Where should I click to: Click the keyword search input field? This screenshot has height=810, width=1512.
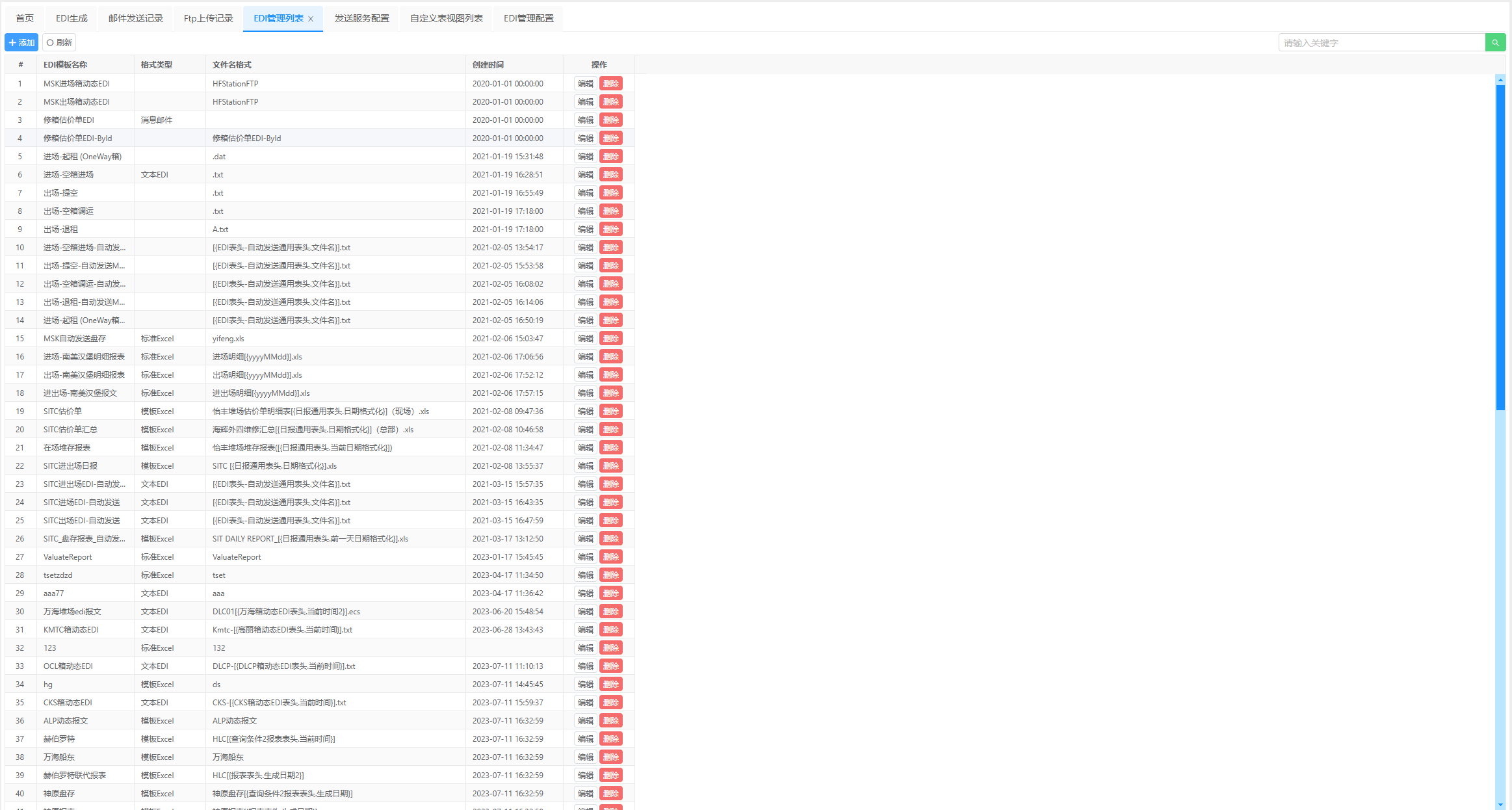[x=1381, y=43]
